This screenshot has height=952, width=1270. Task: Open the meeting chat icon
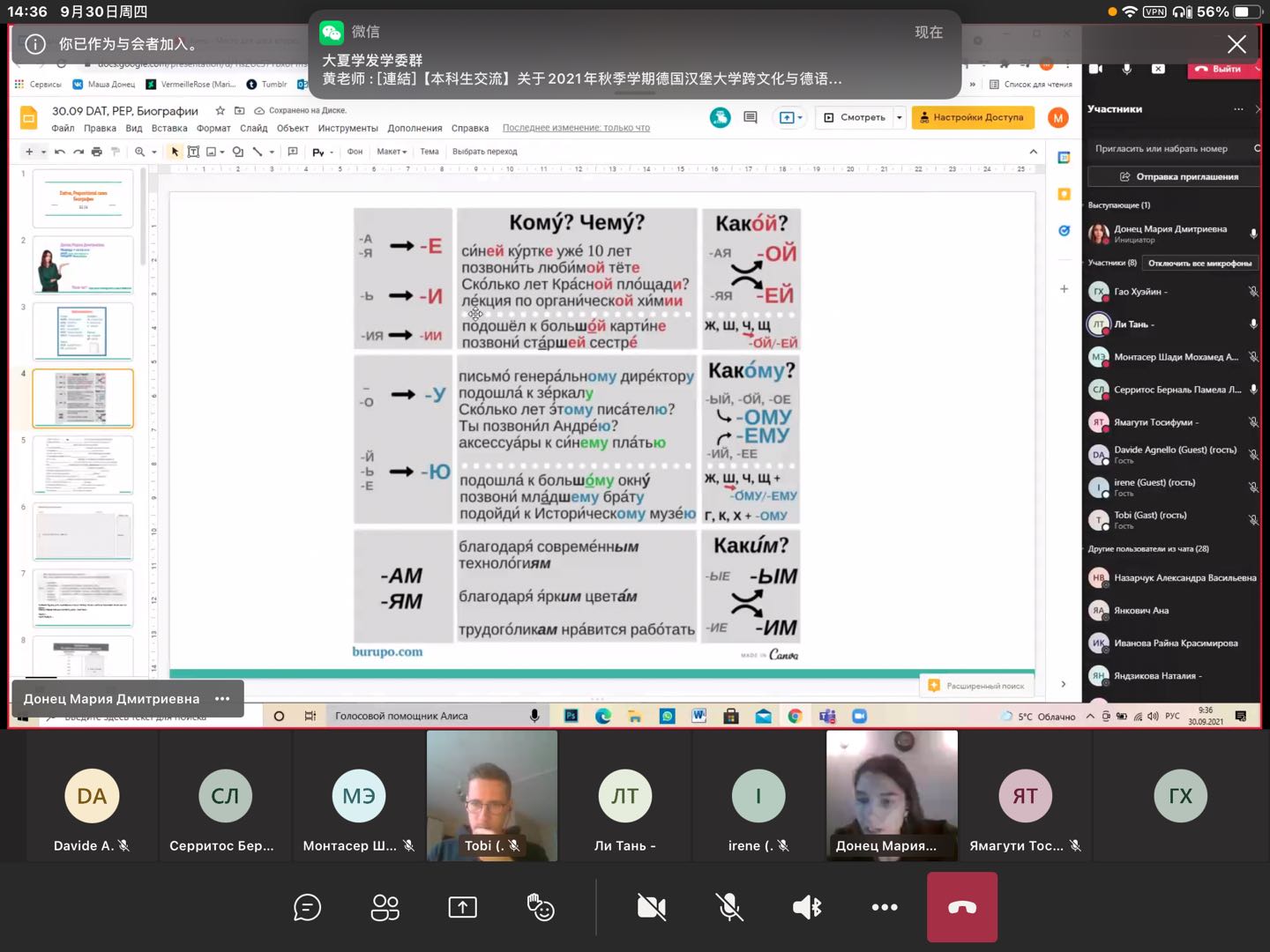pyautogui.click(x=307, y=907)
